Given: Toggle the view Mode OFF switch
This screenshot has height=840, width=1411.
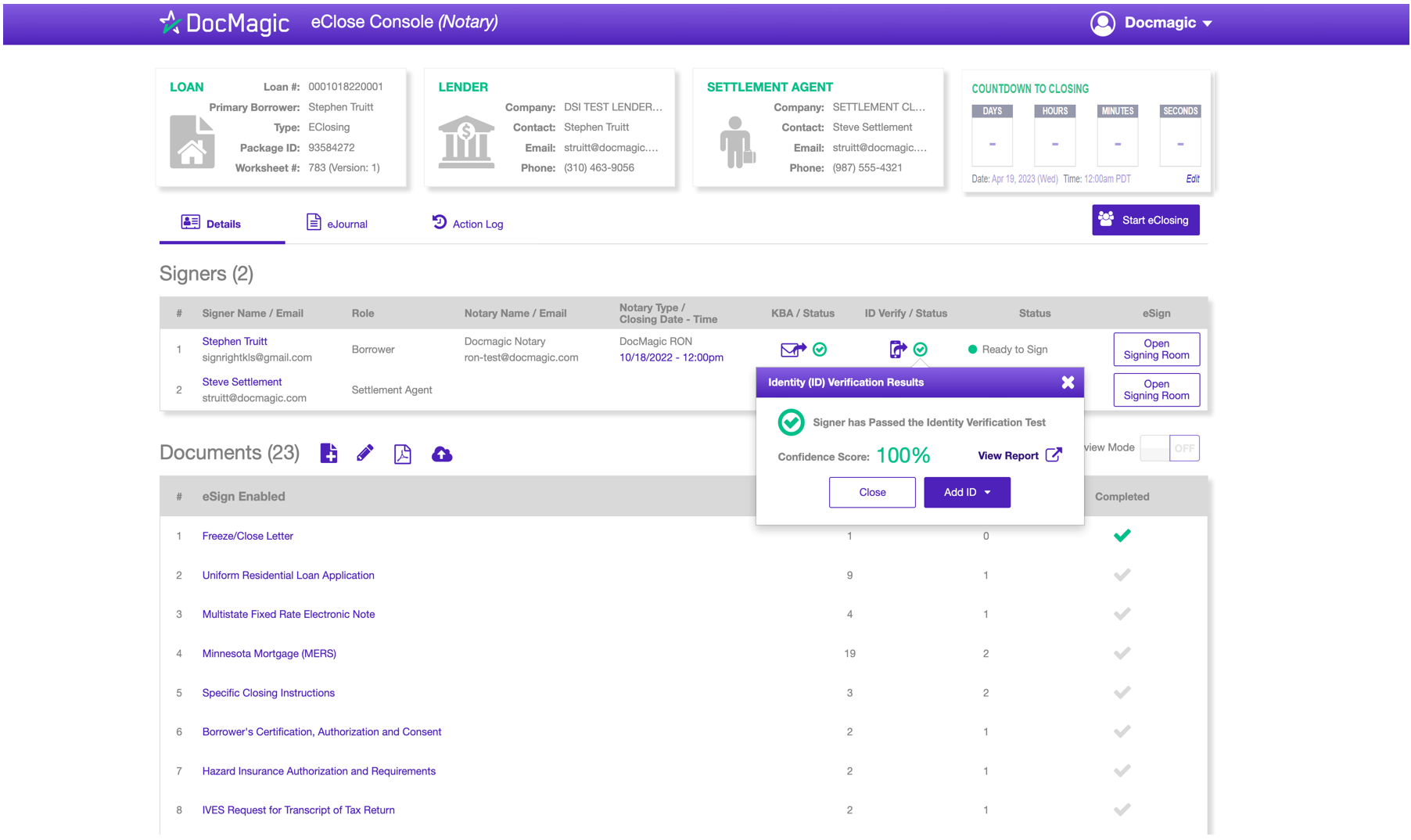Looking at the screenshot, I should (1169, 448).
